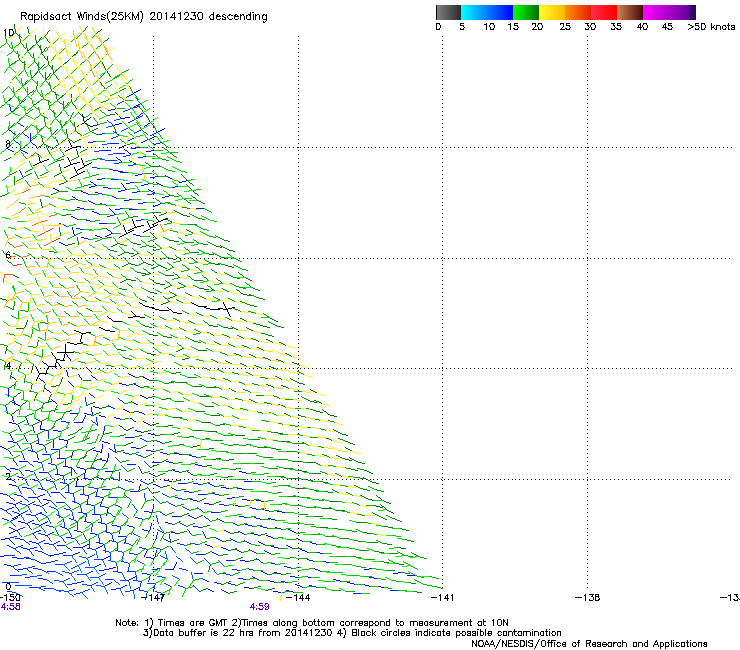Click the 'Rapidscat Winds(25KM) 20141230 descending' title
Viewport: 740px width, 650px height.
143,17
